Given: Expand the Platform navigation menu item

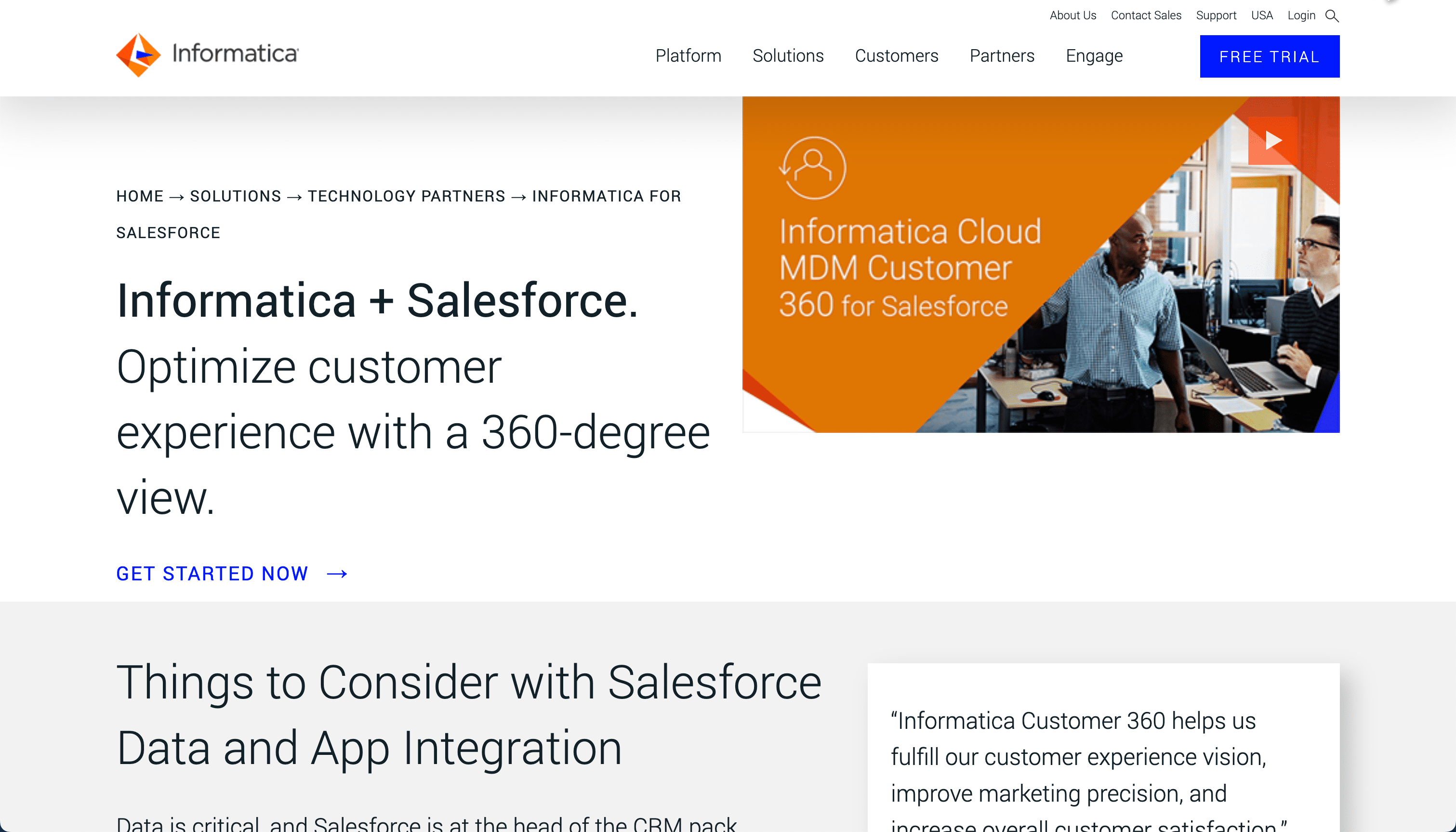Looking at the screenshot, I should coord(688,56).
